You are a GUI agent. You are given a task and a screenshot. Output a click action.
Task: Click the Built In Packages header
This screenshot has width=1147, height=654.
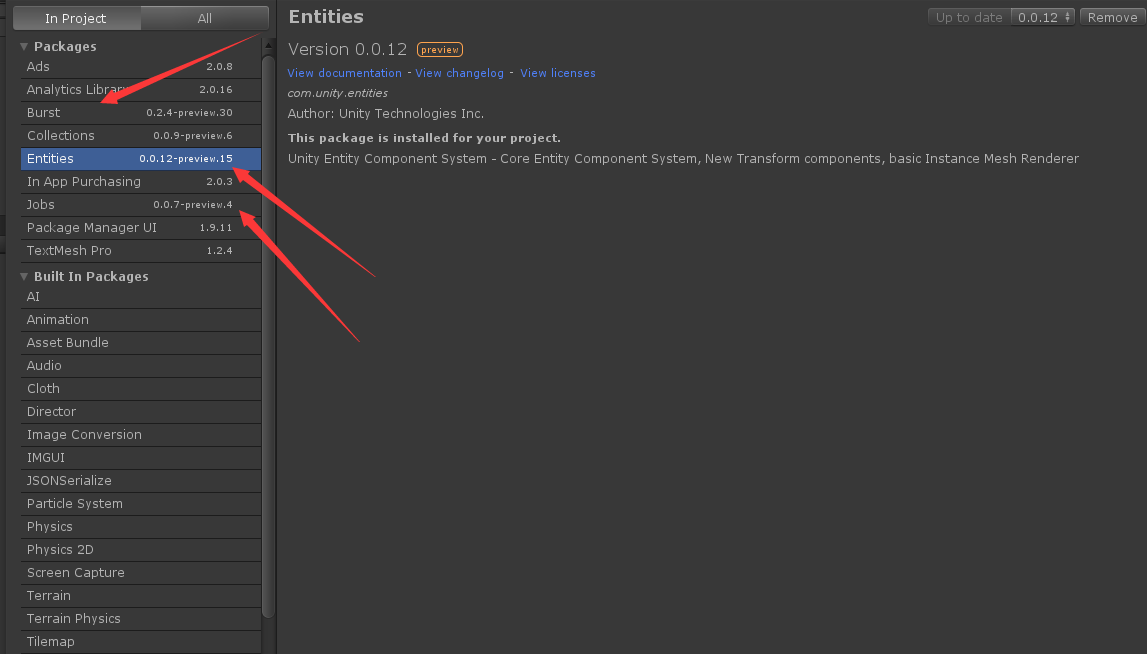91,277
